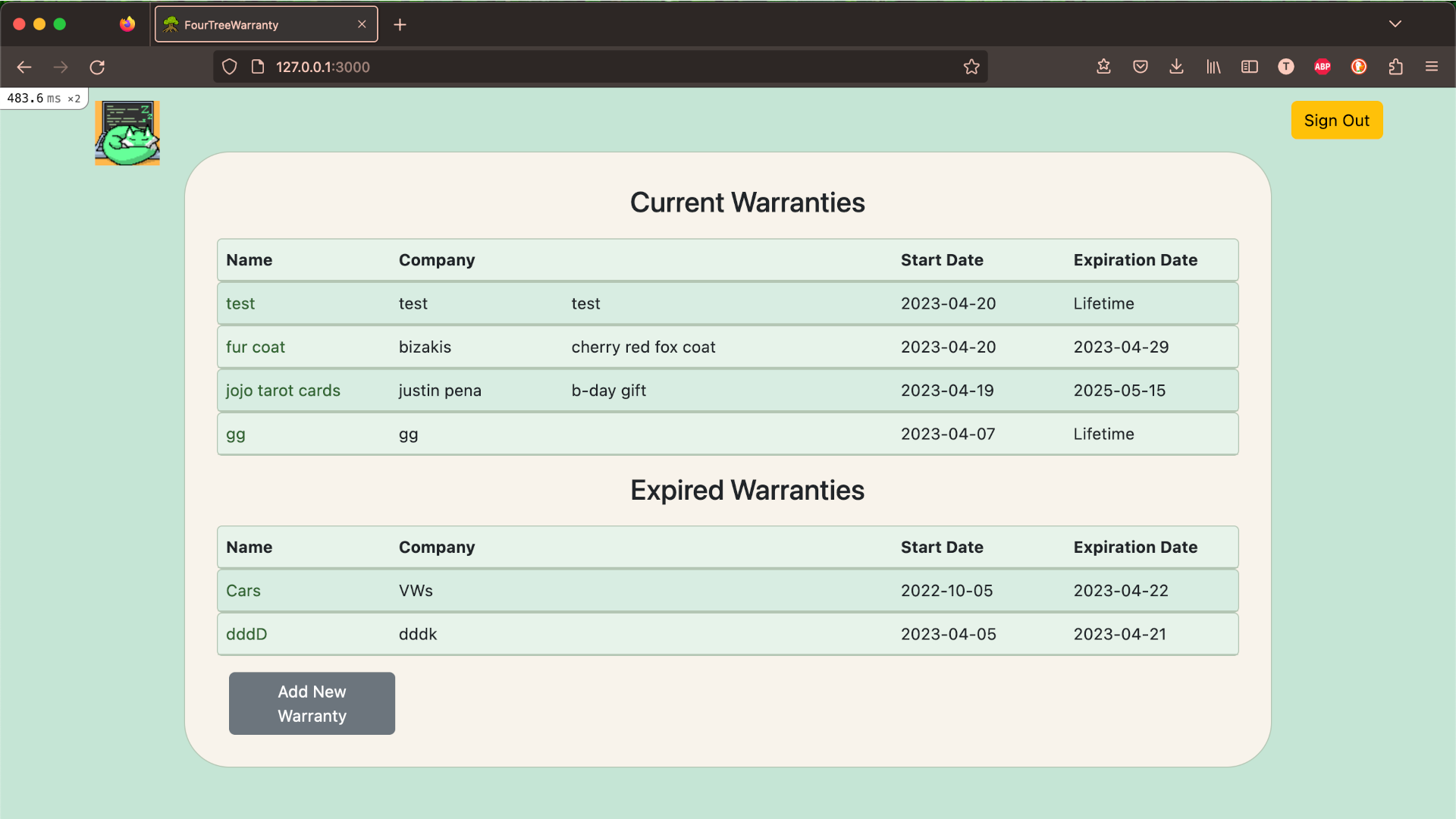Image resolution: width=1456 pixels, height=819 pixels.
Task: Toggle the sidebar view icon
Action: (x=1249, y=67)
